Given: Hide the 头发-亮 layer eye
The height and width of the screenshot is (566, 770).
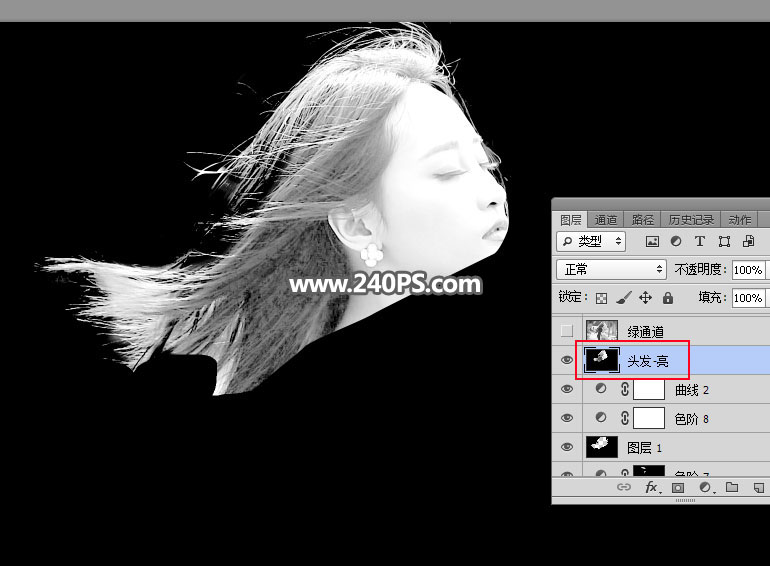Looking at the screenshot, I should 567,360.
